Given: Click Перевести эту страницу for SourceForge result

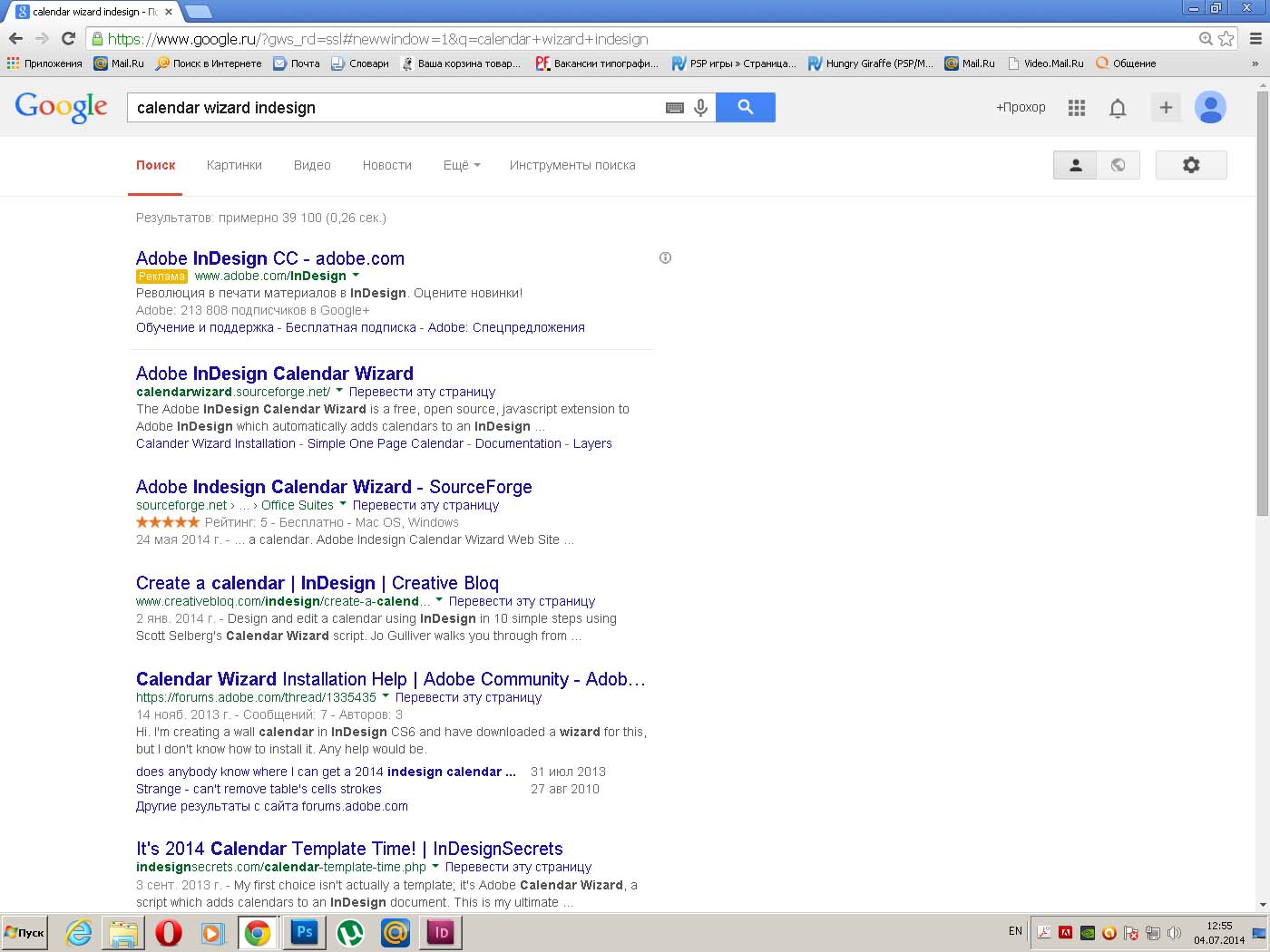Looking at the screenshot, I should 425,505.
